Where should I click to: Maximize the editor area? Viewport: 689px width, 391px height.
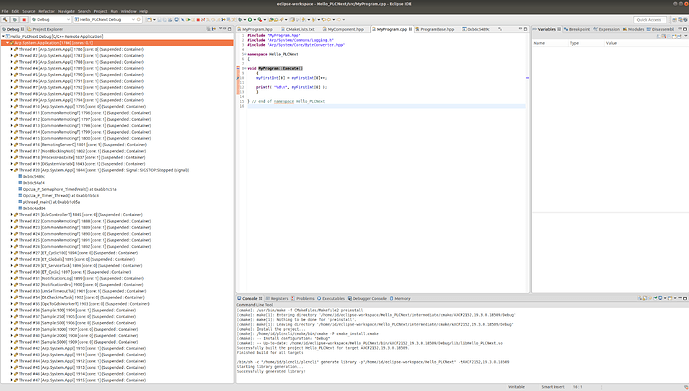pos(525,29)
